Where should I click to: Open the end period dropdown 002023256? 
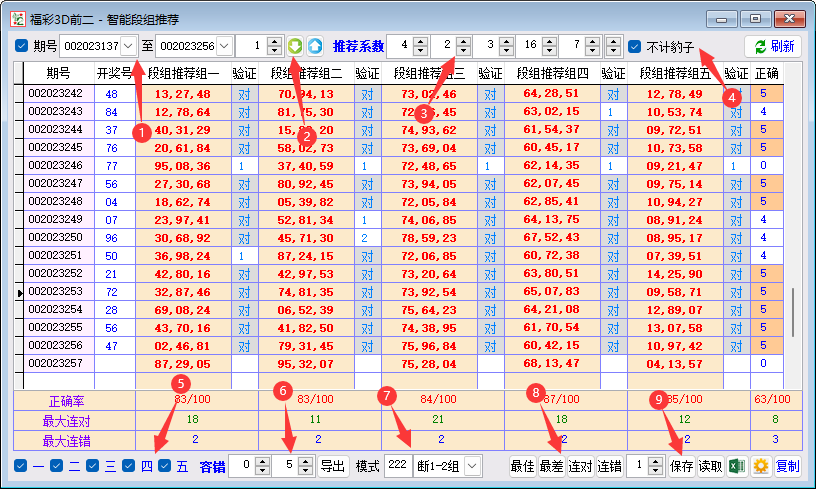[x=223, y=46]
